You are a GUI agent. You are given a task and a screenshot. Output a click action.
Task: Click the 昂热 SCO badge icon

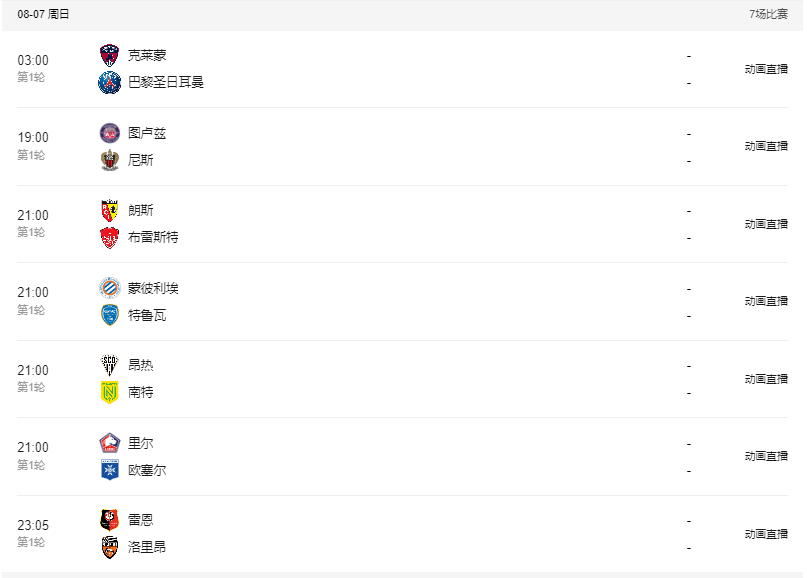pos(109,365)
